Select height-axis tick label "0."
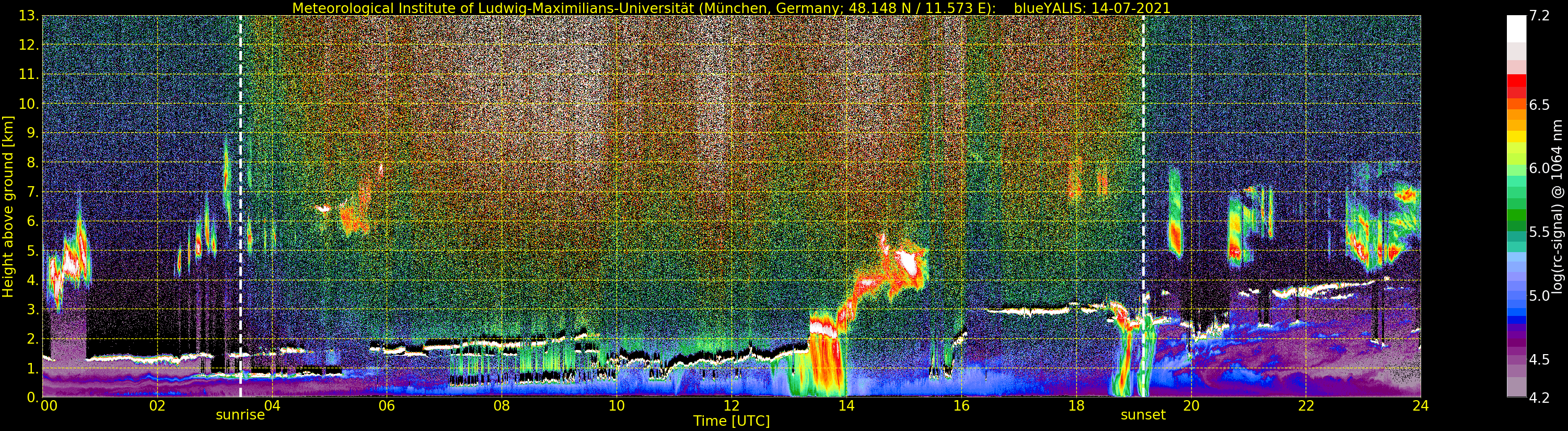 point(32,398)
